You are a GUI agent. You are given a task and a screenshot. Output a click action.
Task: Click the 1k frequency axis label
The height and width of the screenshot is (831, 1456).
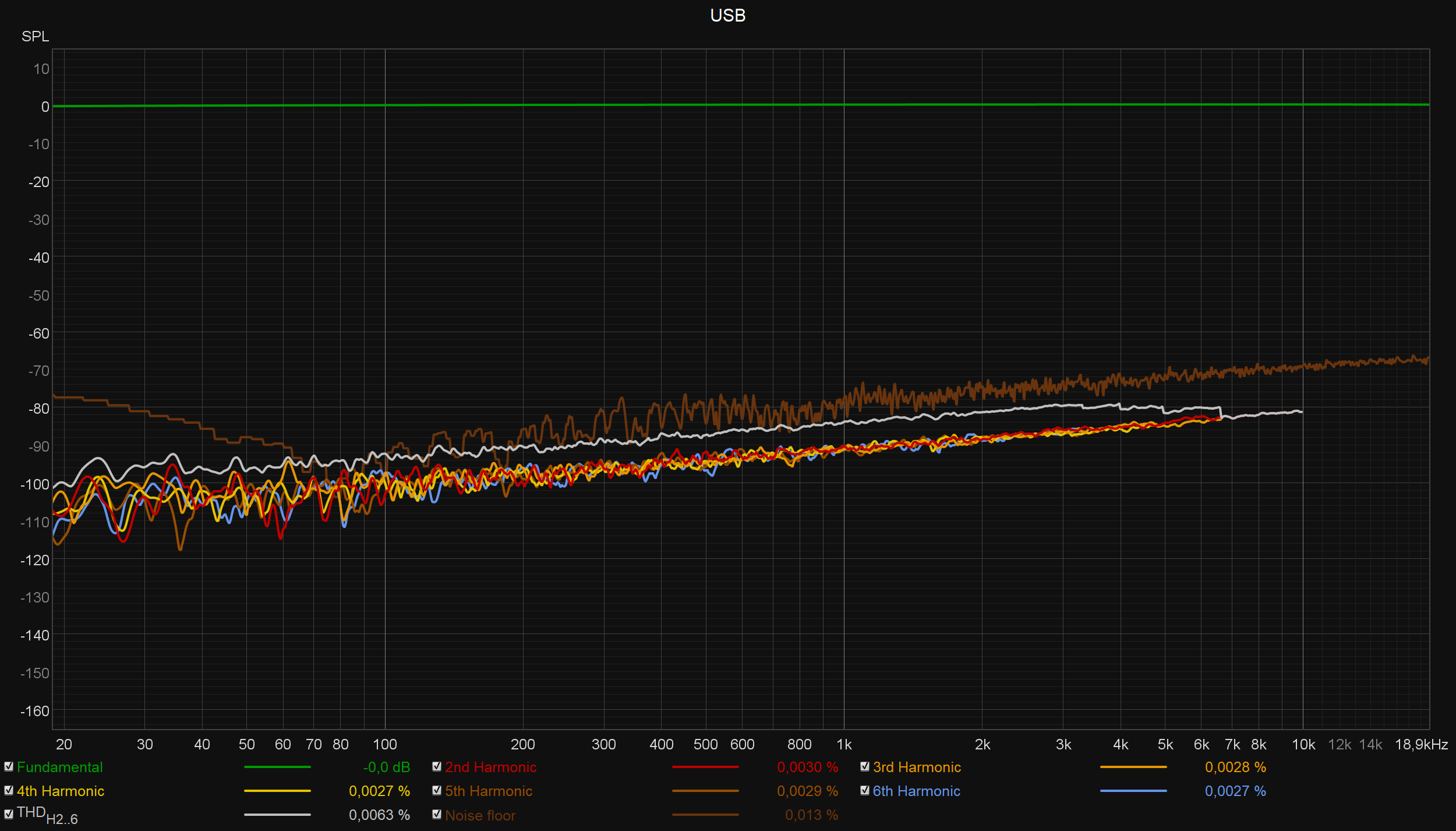pos(844,745)
